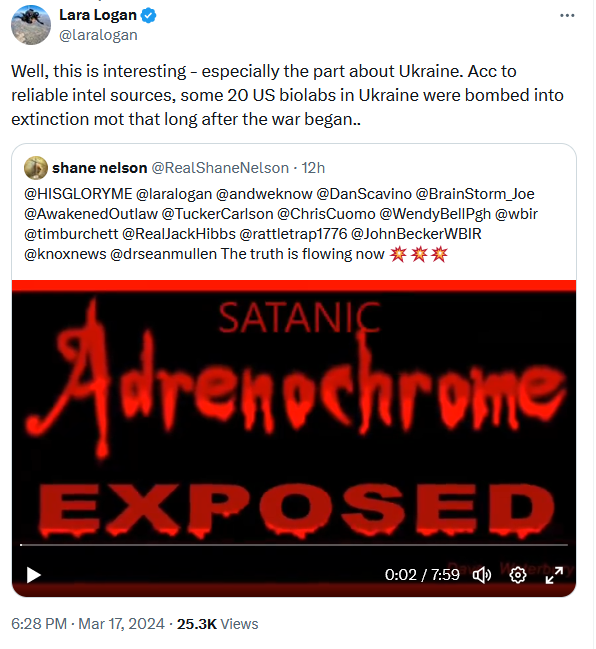Click the @knoxnews mention

(x=65, y=254)
